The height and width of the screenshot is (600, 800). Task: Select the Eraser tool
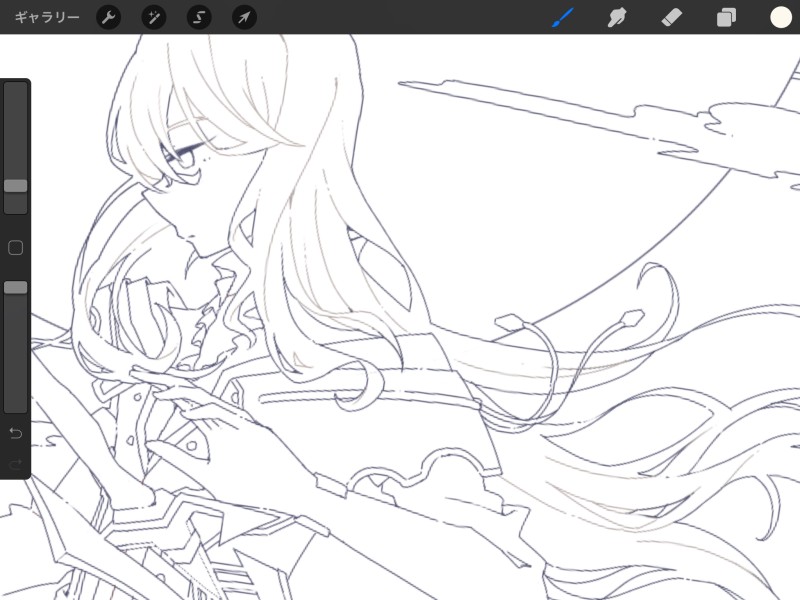(x=671, y=18)
